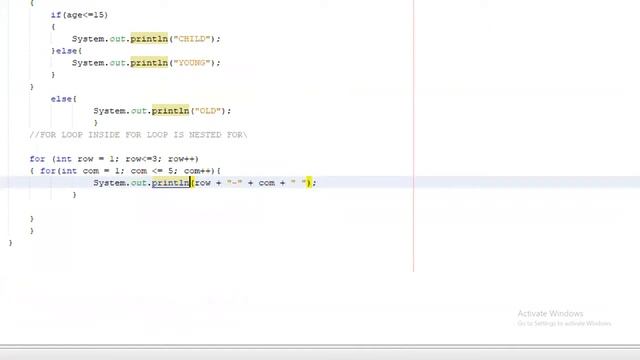Click the "OLD" string literal
640x360 pixels.
[x=208, y=111]
